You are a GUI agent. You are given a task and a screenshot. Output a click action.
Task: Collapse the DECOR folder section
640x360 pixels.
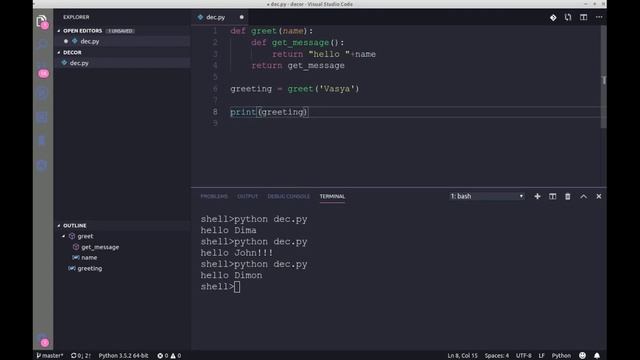coord(59,52)
